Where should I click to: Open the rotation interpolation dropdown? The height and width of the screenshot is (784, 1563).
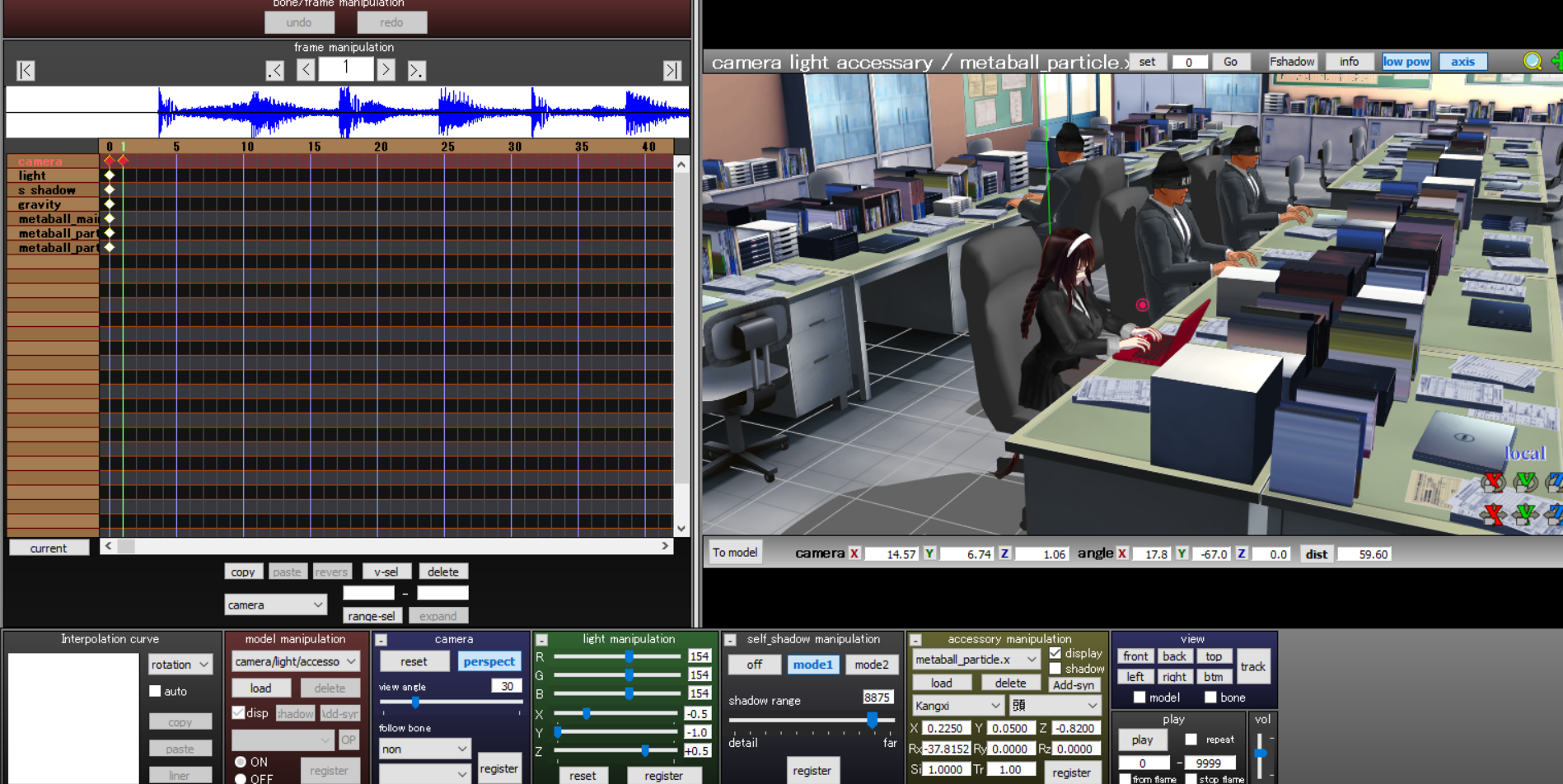click(x=180, y=665)
